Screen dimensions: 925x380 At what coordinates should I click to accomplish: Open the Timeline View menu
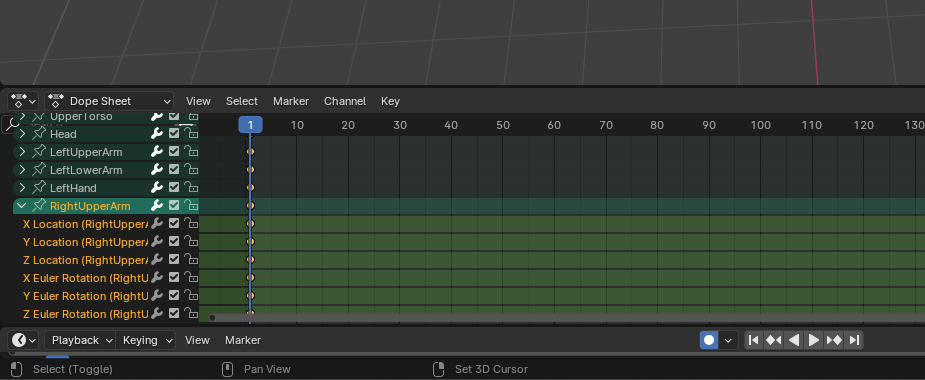197,340
